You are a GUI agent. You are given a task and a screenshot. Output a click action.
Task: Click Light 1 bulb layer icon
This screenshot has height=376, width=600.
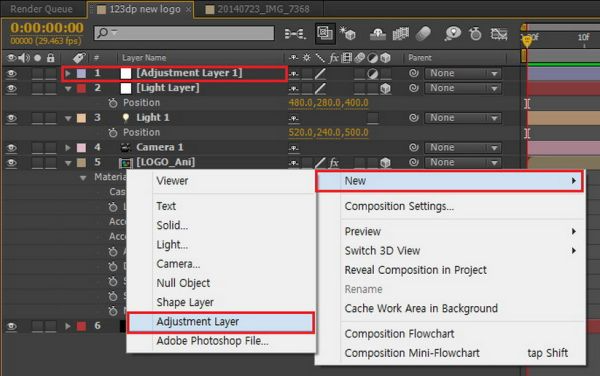[x=126, y=117]
